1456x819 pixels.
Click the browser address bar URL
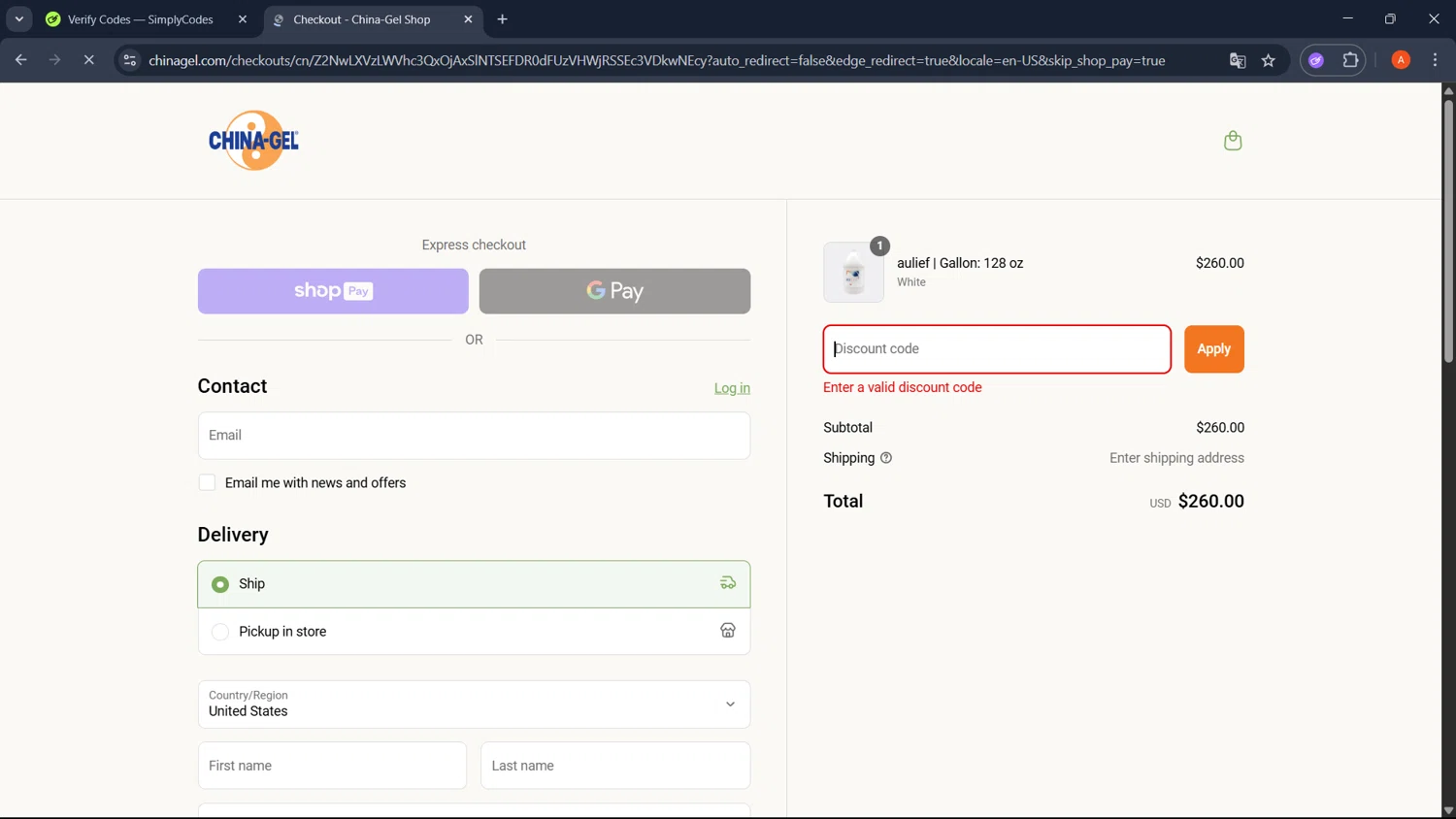click(x=656, y=60)
